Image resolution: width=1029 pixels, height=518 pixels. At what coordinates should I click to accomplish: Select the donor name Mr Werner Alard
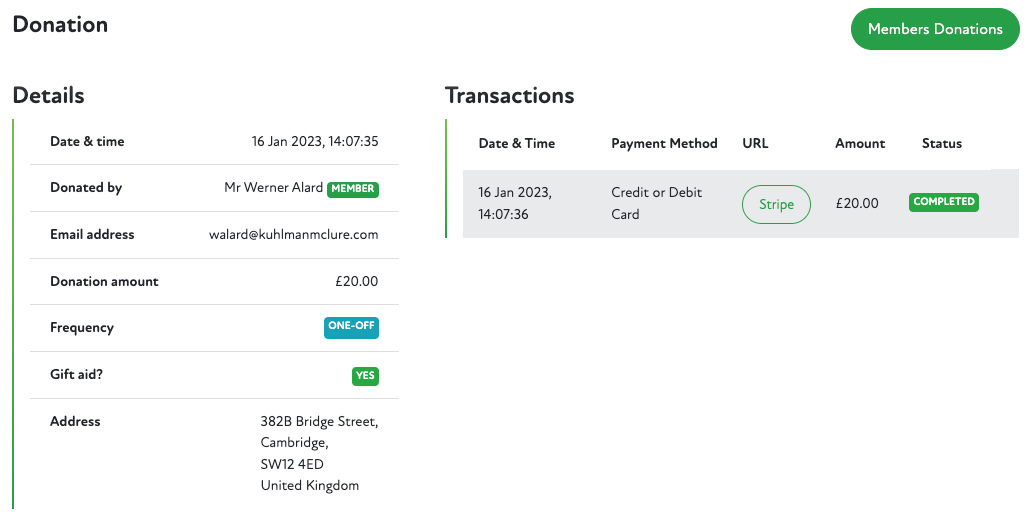click(x=274, y=188)
